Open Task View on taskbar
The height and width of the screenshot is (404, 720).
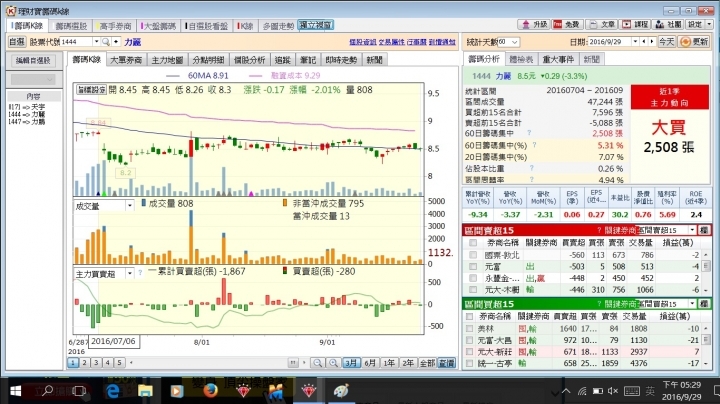pos(79,391)
